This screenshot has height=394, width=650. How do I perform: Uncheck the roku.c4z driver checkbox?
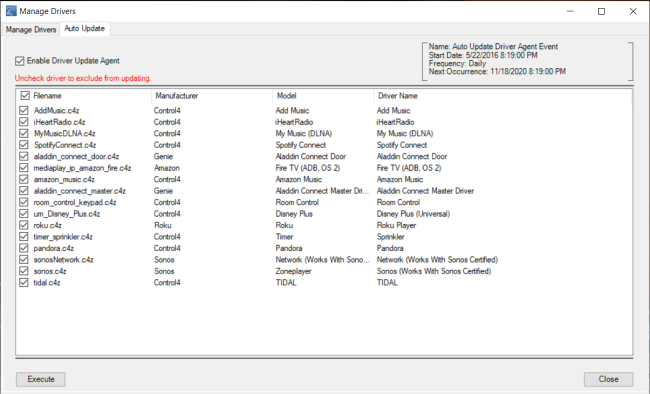coord(24,225)
